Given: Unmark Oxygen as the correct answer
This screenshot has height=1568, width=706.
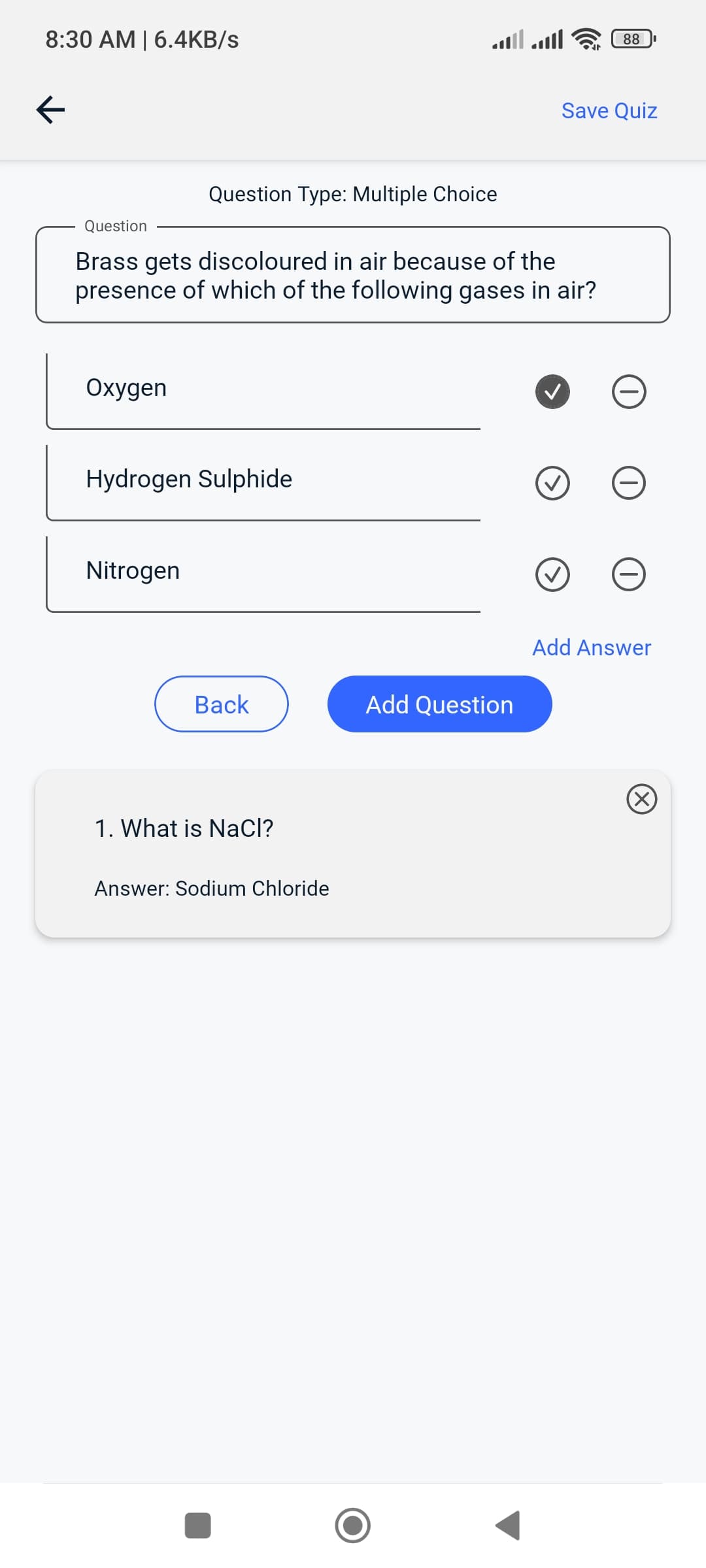Looking at the screenshot, I should (552, 391).
